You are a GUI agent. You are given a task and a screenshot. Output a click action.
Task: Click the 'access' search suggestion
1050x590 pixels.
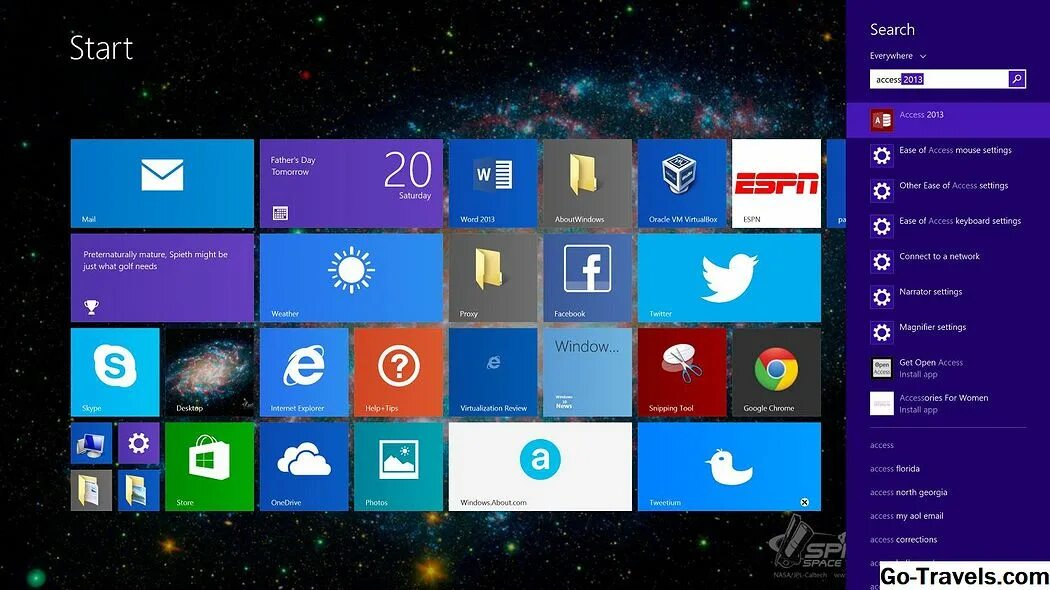click(881, 445)
